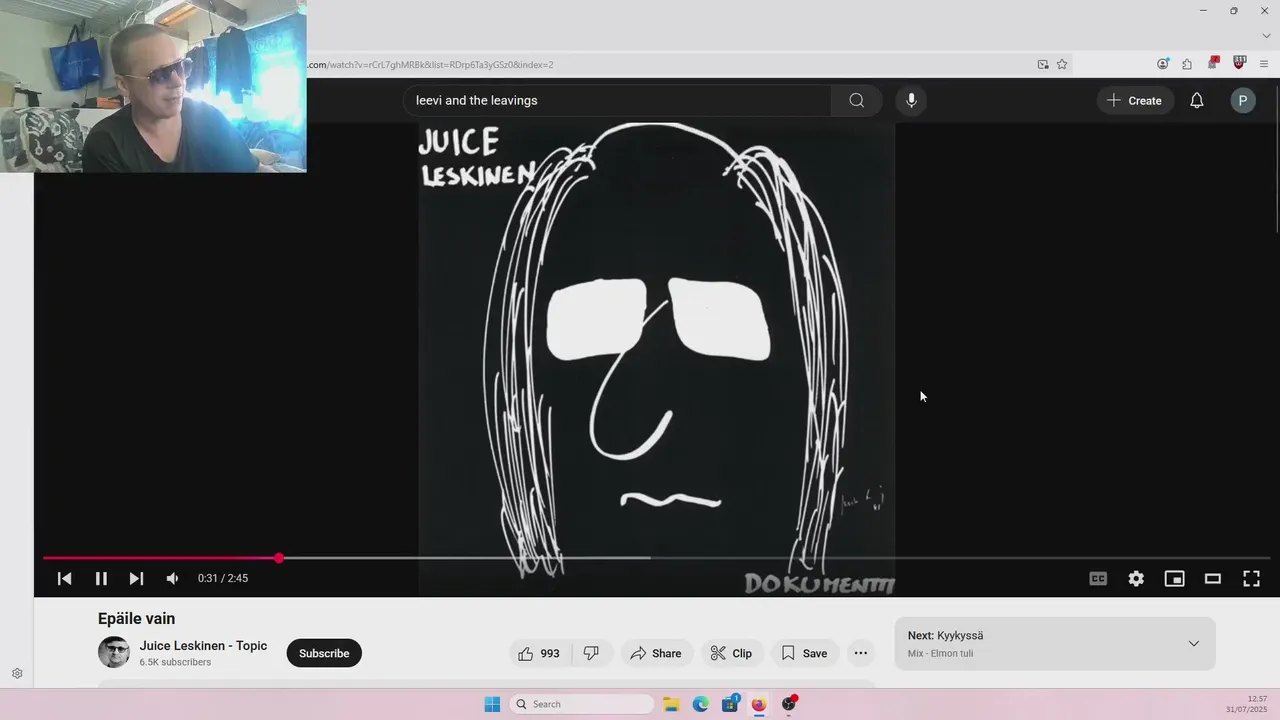
Task: Toggle closed captions on the video
Action: click(1098, 578)
